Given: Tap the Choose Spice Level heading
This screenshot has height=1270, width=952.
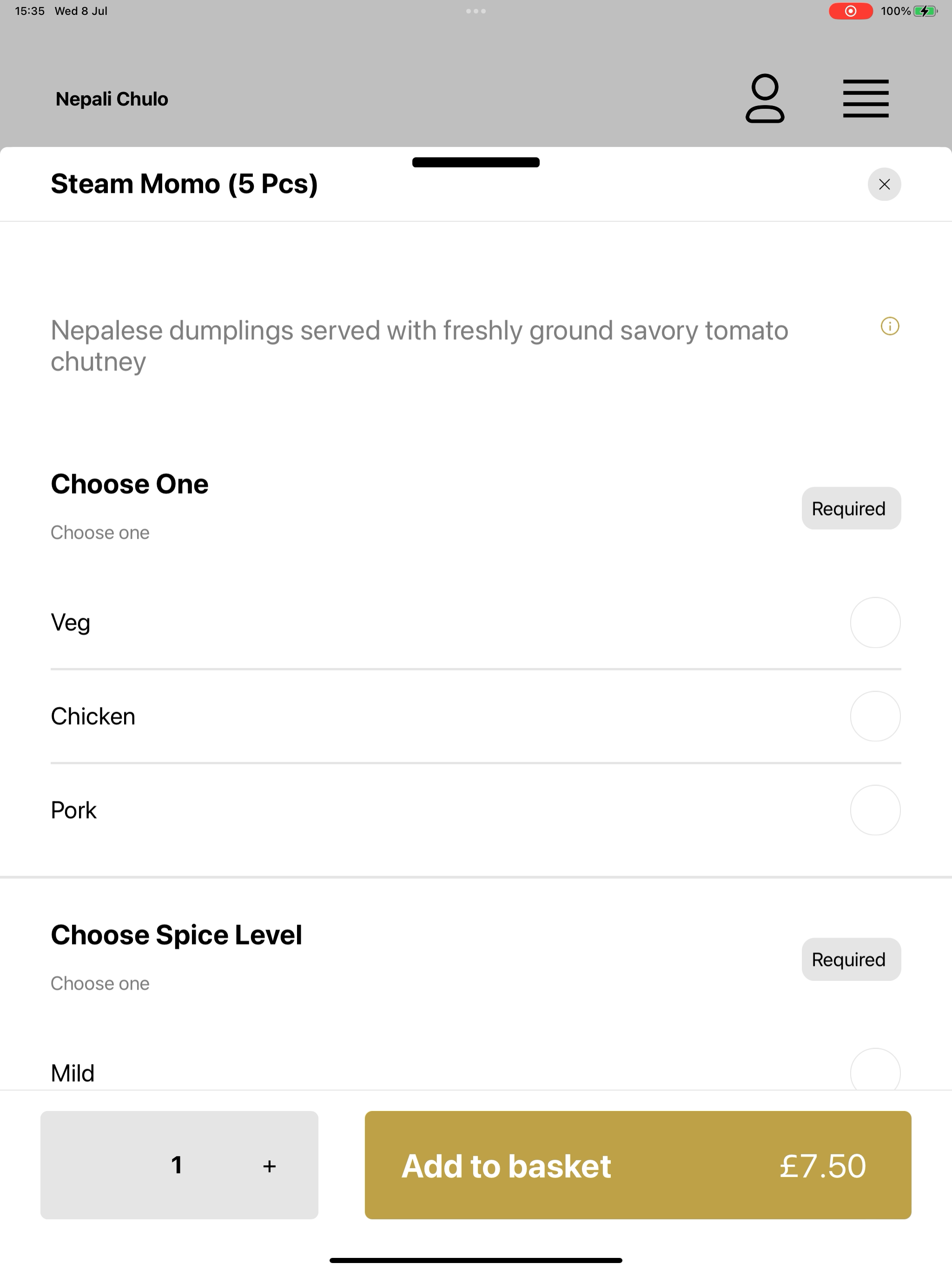Looking at the screenshot, I should pyautogui.click(x=176, y=935).
